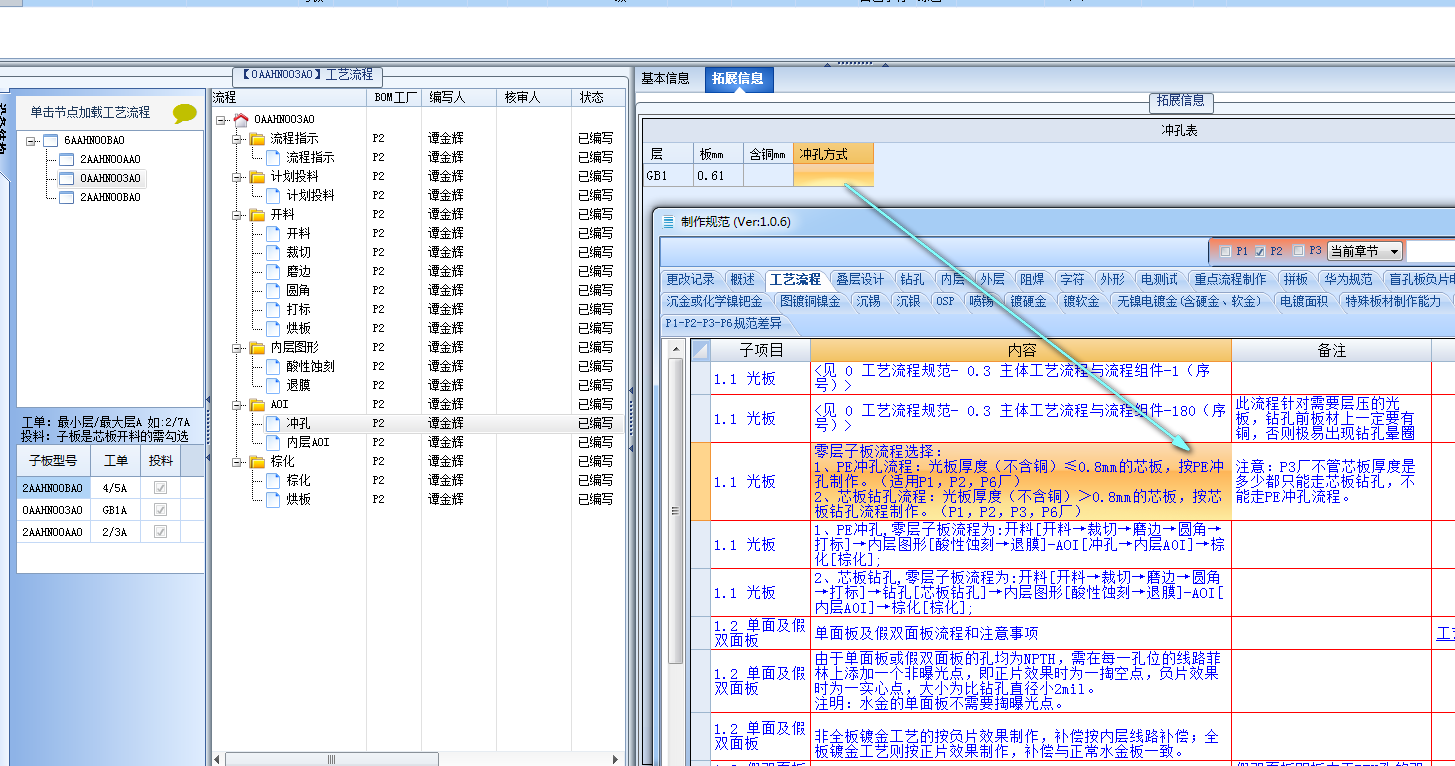Image resolution: width=1455 pixels, height=766 pixels.
Task: Collapse the 开料 folder
Action: point(238,214)
